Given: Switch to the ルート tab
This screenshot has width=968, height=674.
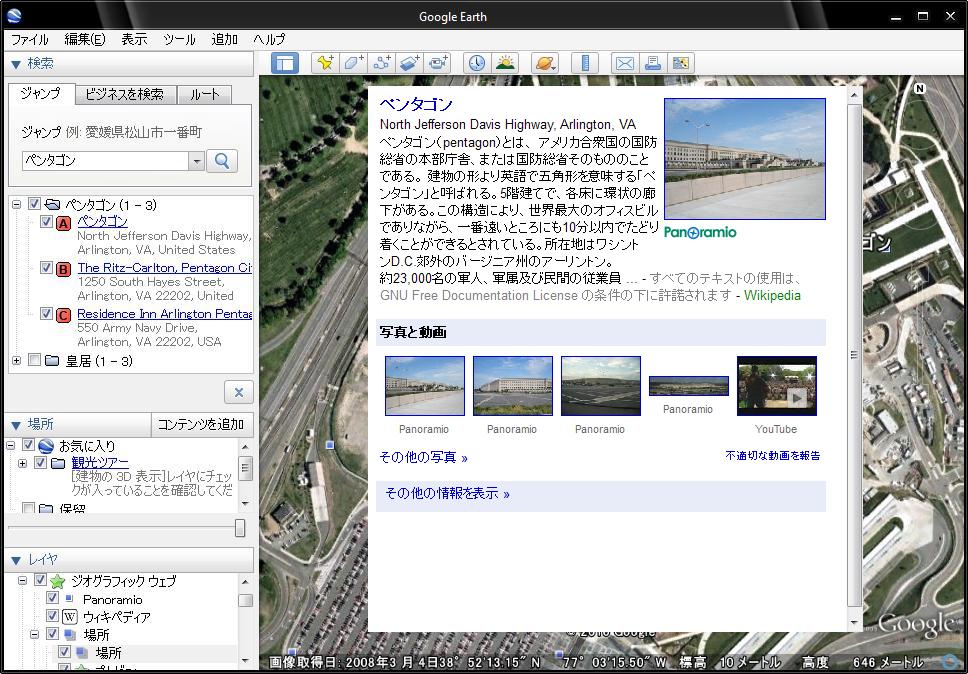Looking at the screenshot, I should 204,94.
